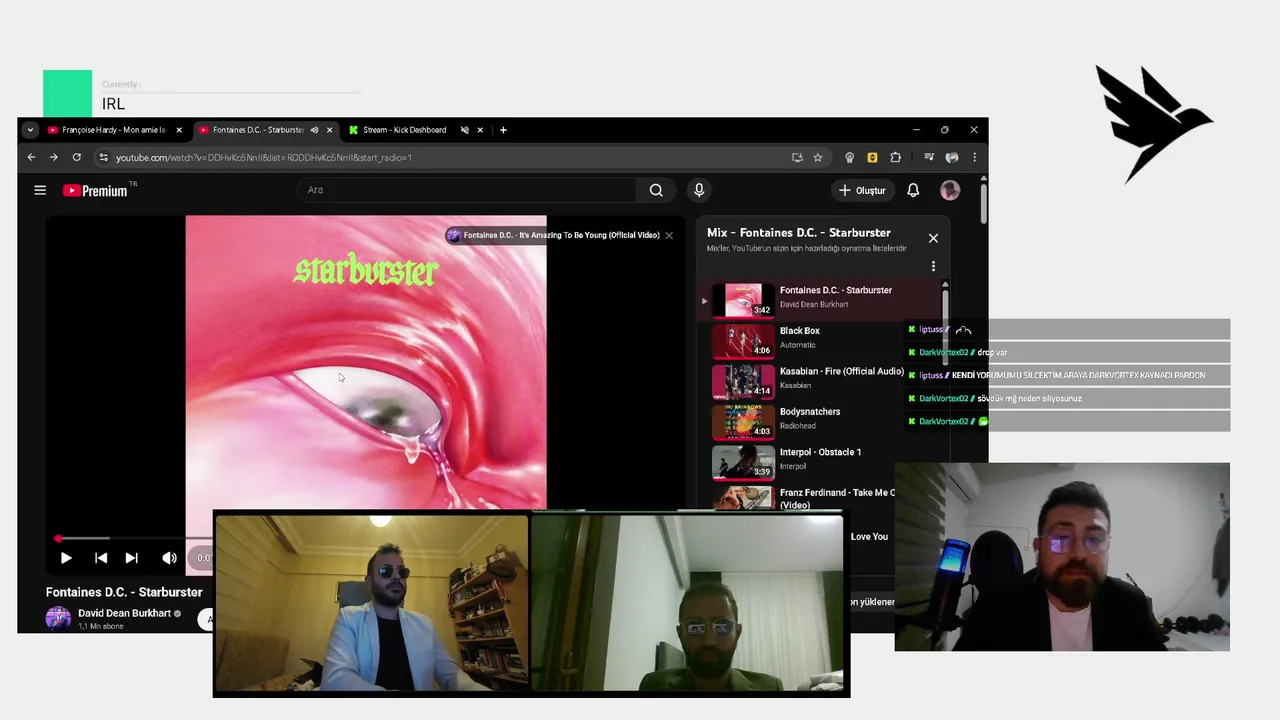
Task: Open David Dean Burkhart channel link
Action: click(x=124, y=613)
